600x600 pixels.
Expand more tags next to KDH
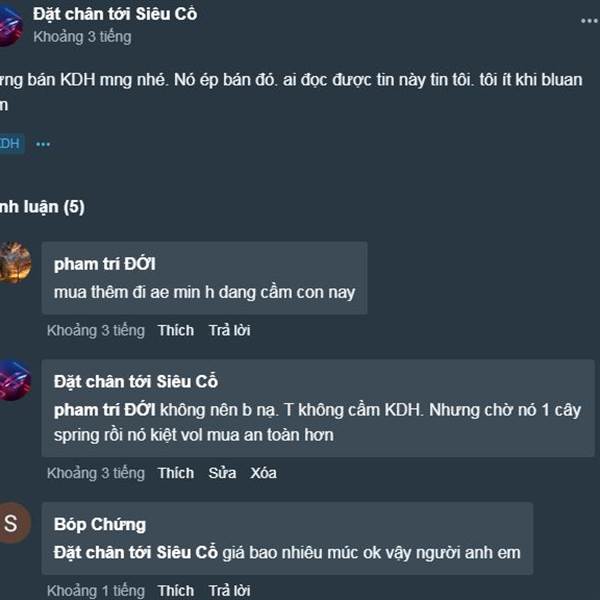tap(43, 144)
